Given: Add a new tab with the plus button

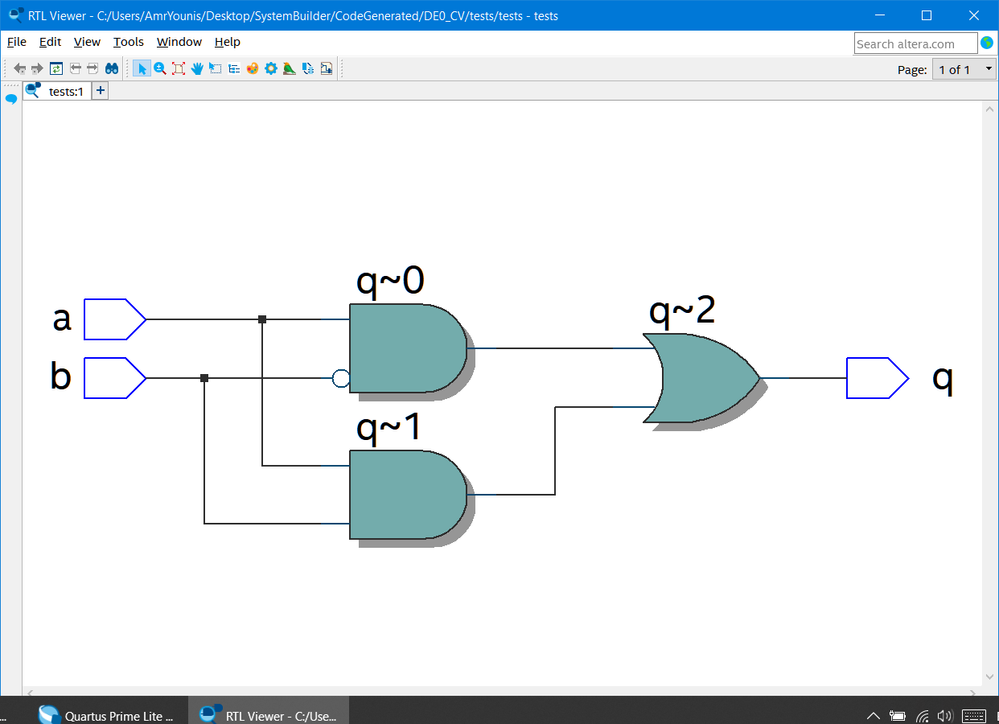Looking at the screenshot, I should click(100, 90).
